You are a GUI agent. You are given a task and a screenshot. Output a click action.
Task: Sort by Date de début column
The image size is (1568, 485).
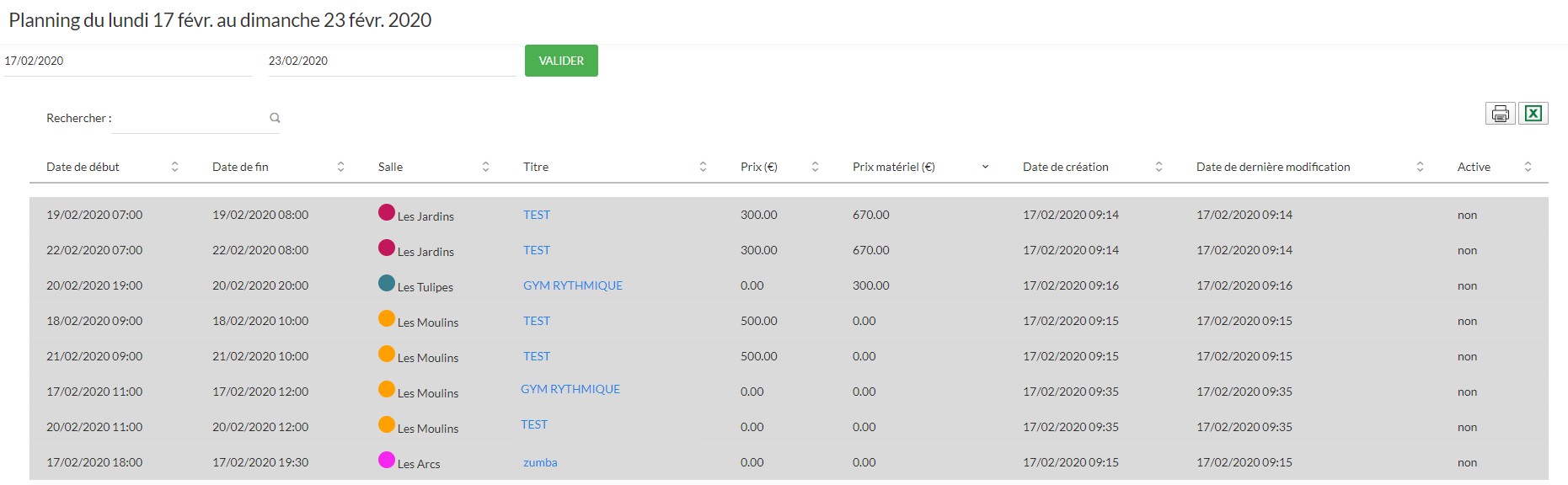coord(174,167)
